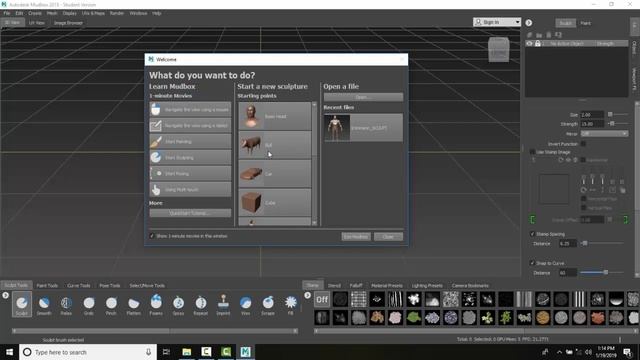Select the Imprint brush tool
The image size is (640, 360).
[x=223, y=304]
